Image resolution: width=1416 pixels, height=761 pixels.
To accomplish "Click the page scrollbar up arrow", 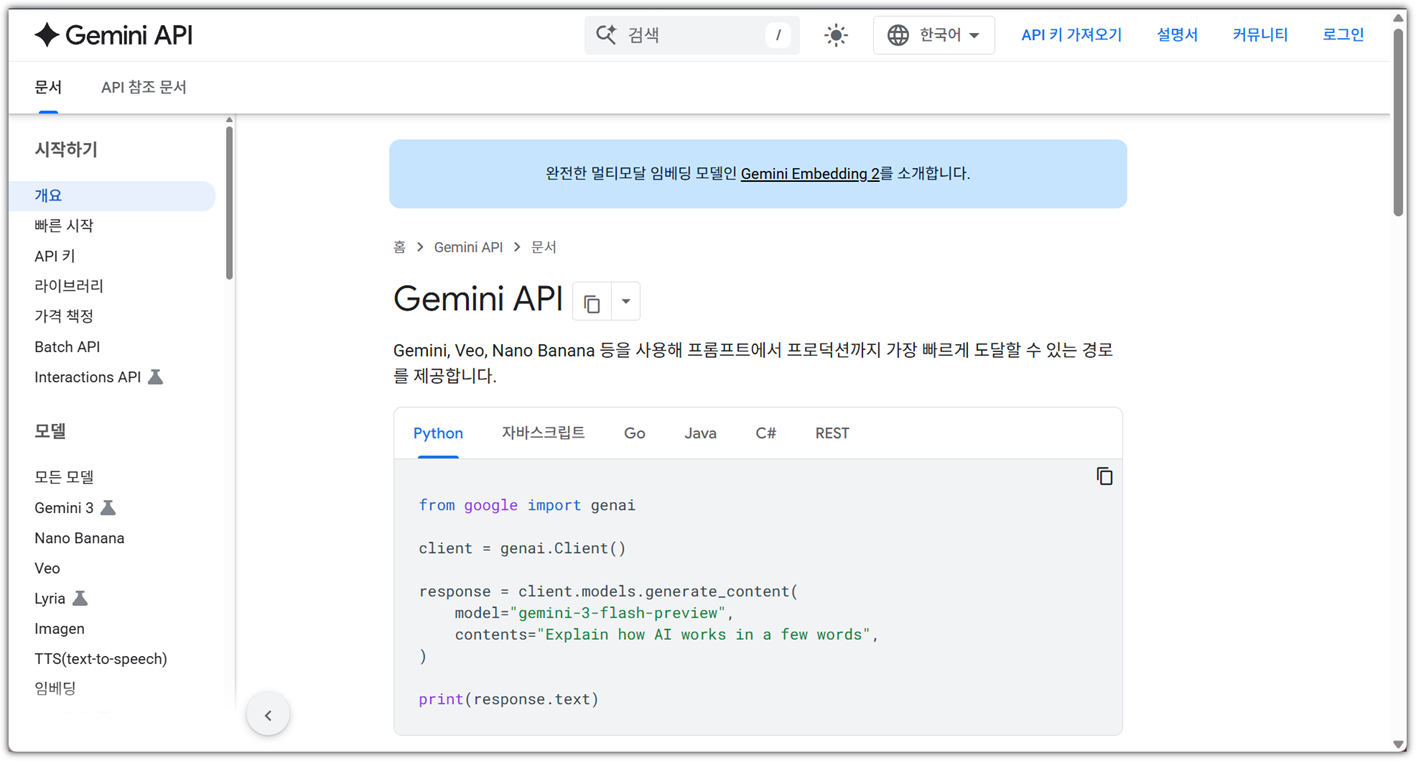I will (x=1398, y=18).
